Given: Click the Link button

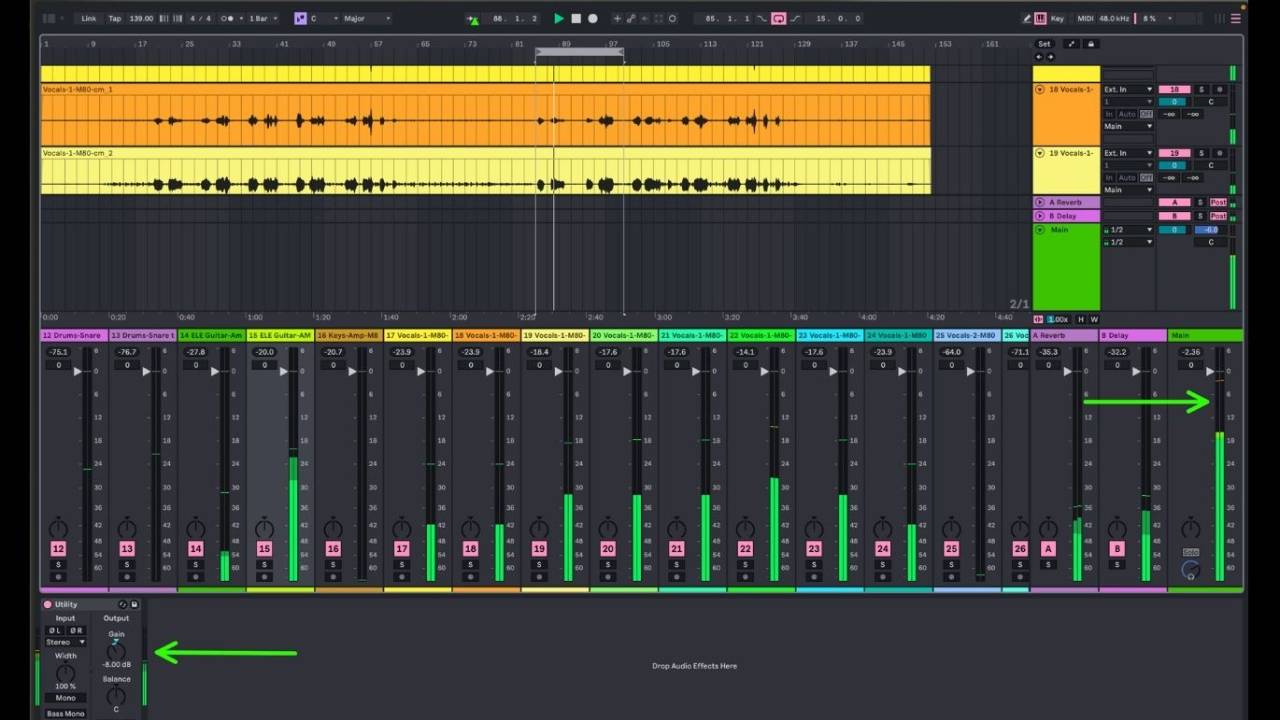Looking at the screenshot, I should pos(89,18).
